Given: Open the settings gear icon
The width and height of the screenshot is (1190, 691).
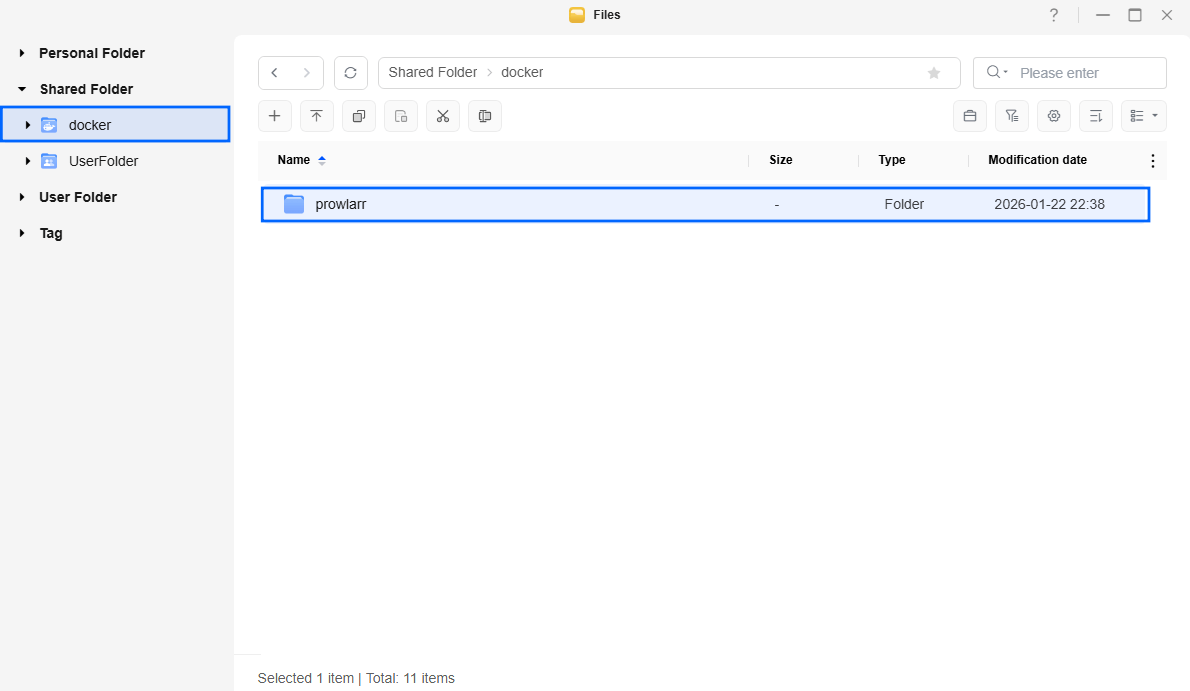Looking at the screenshot, I should pos(1054,116).
